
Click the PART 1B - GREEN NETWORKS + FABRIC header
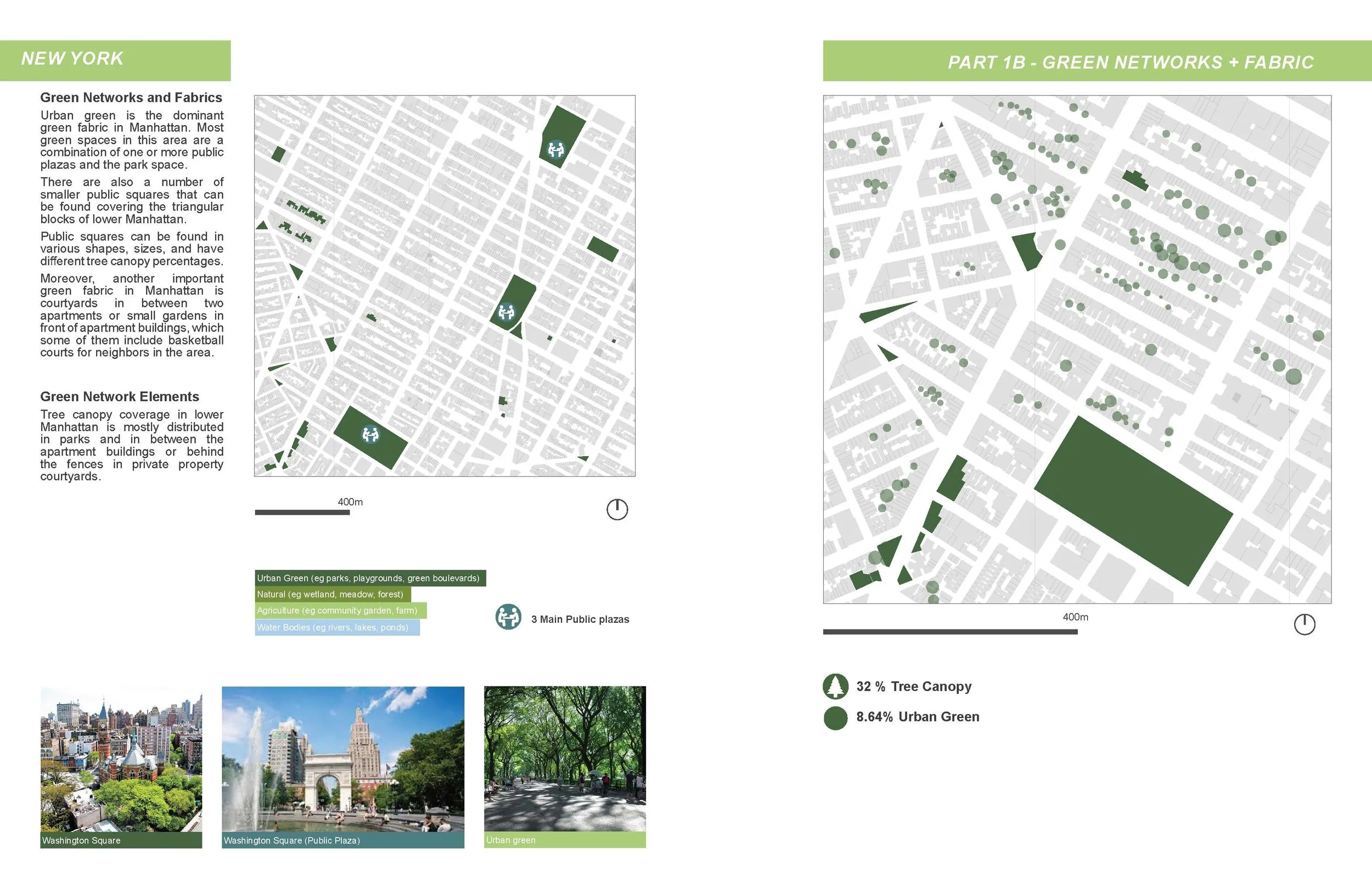point(1097,60)
